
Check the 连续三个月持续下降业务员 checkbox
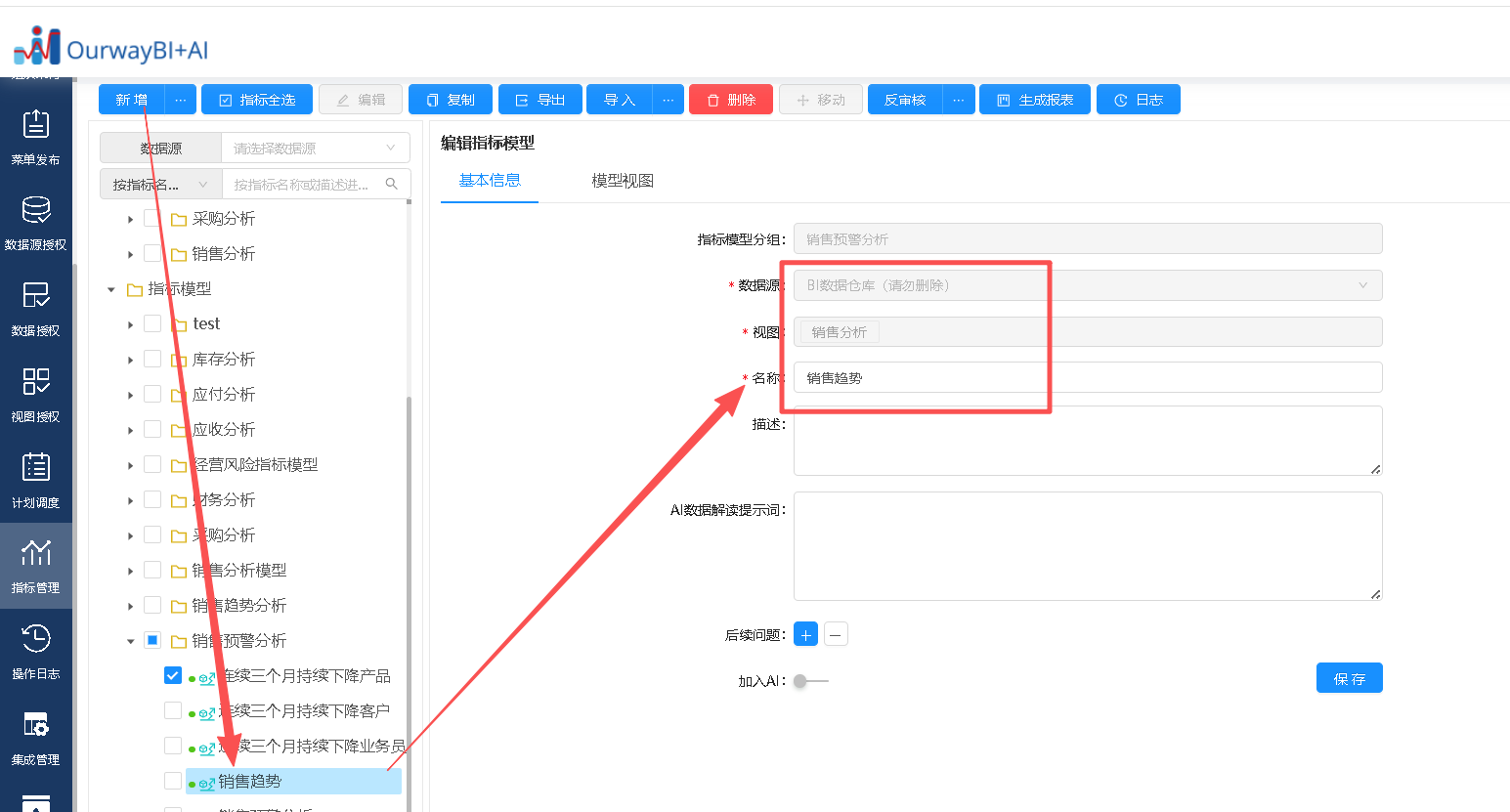173,746
